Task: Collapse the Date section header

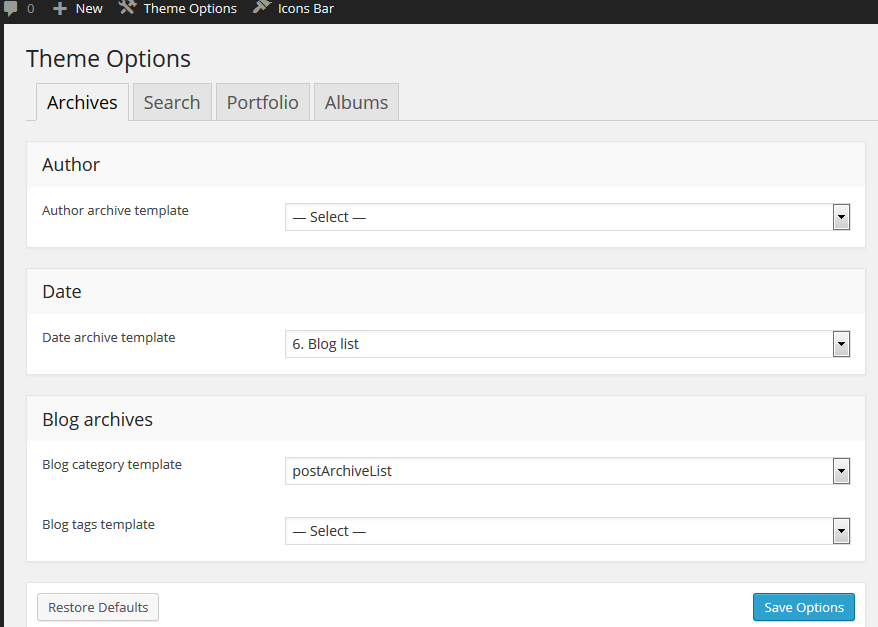Action: (445, 292)
